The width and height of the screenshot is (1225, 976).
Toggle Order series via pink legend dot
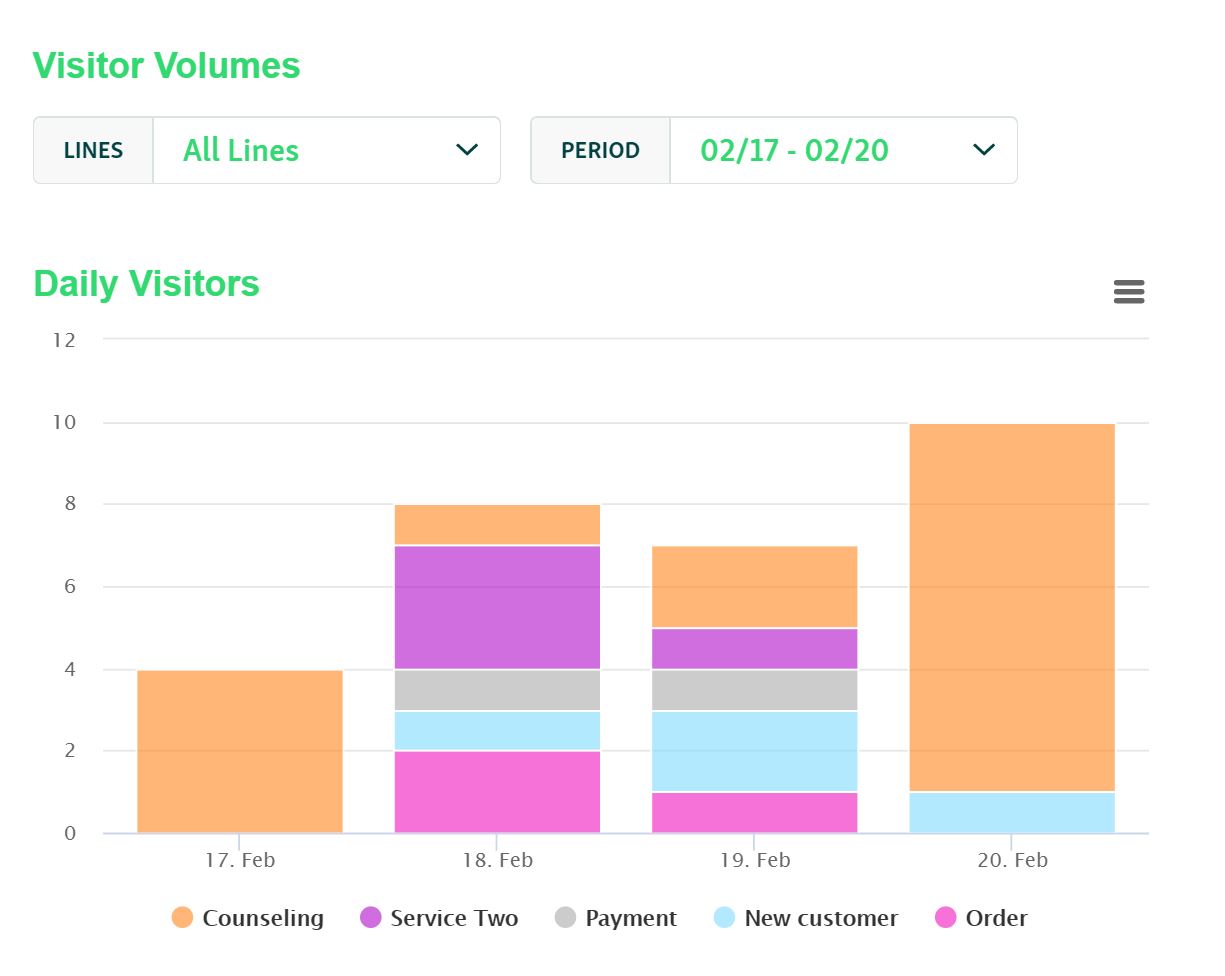(x=945, y=918)
